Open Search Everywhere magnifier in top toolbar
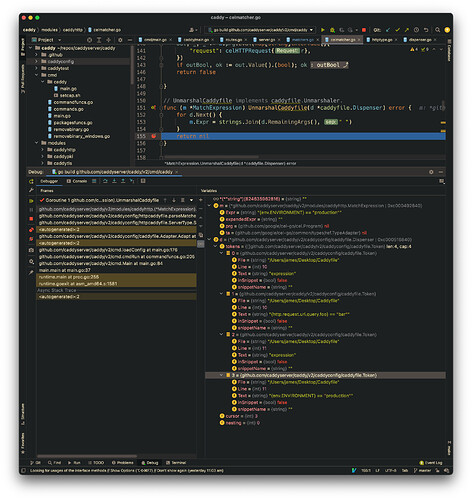The width and height of the screenshot is (472, 500). [438, 30]
